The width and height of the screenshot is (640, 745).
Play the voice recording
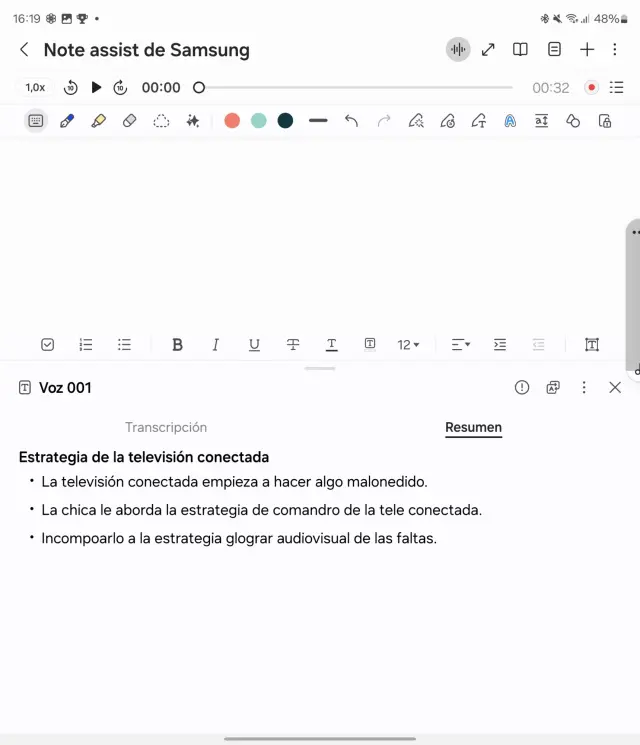[x=96, y=88]
